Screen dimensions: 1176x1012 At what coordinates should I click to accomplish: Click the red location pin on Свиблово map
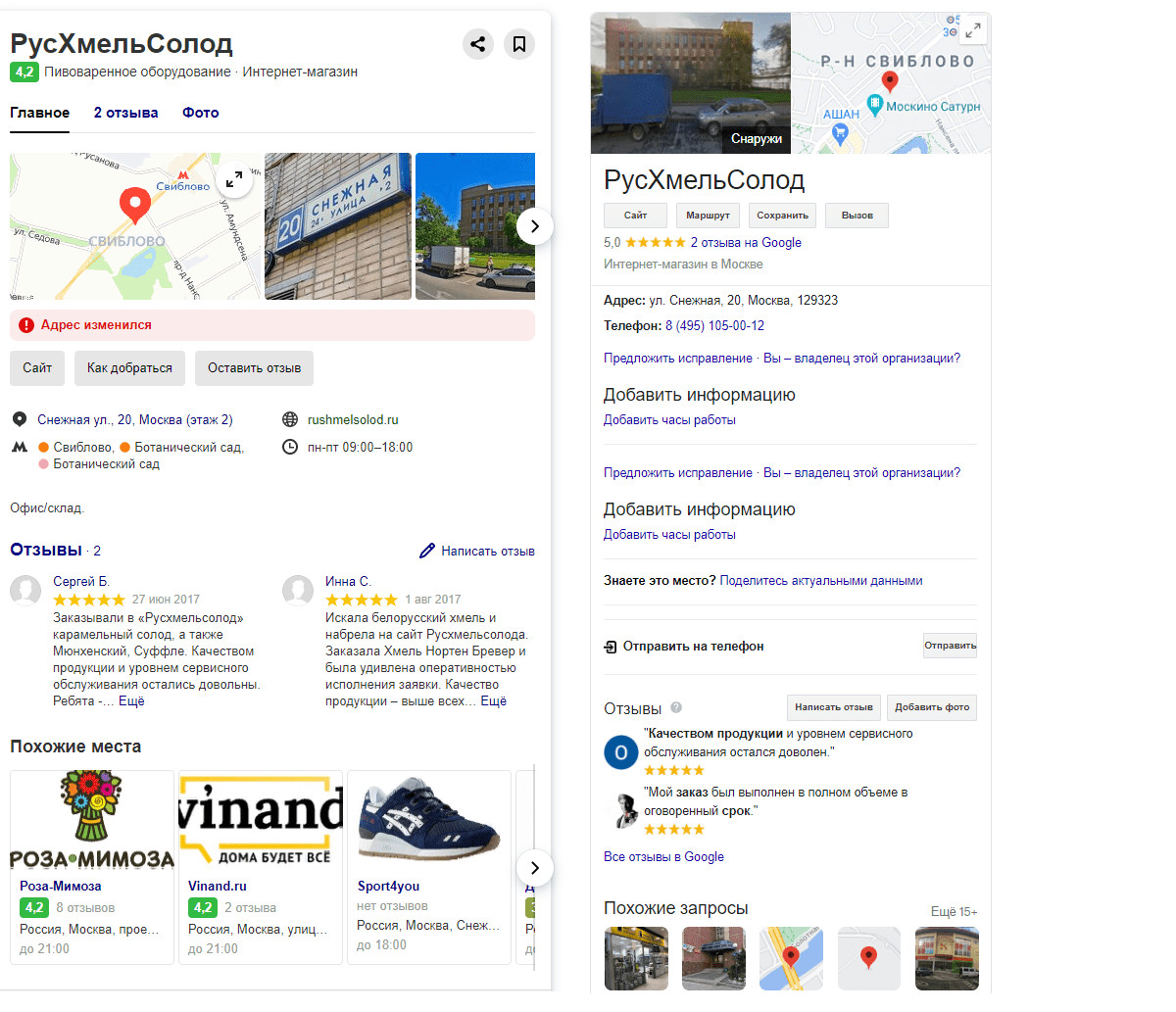coord(134,206)
